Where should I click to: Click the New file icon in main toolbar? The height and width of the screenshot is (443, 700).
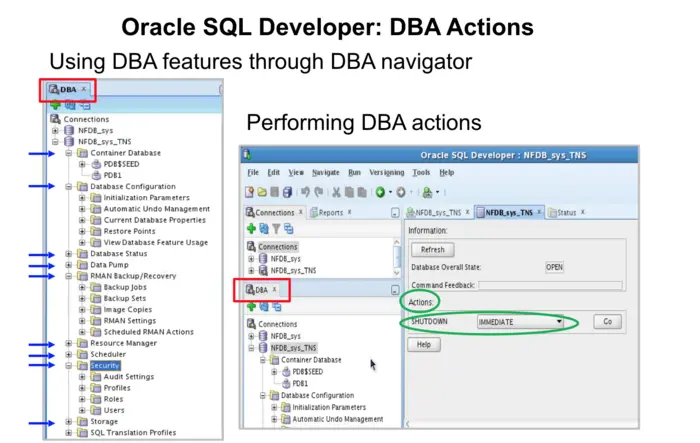pyautogui.click(x=250, y=192)
